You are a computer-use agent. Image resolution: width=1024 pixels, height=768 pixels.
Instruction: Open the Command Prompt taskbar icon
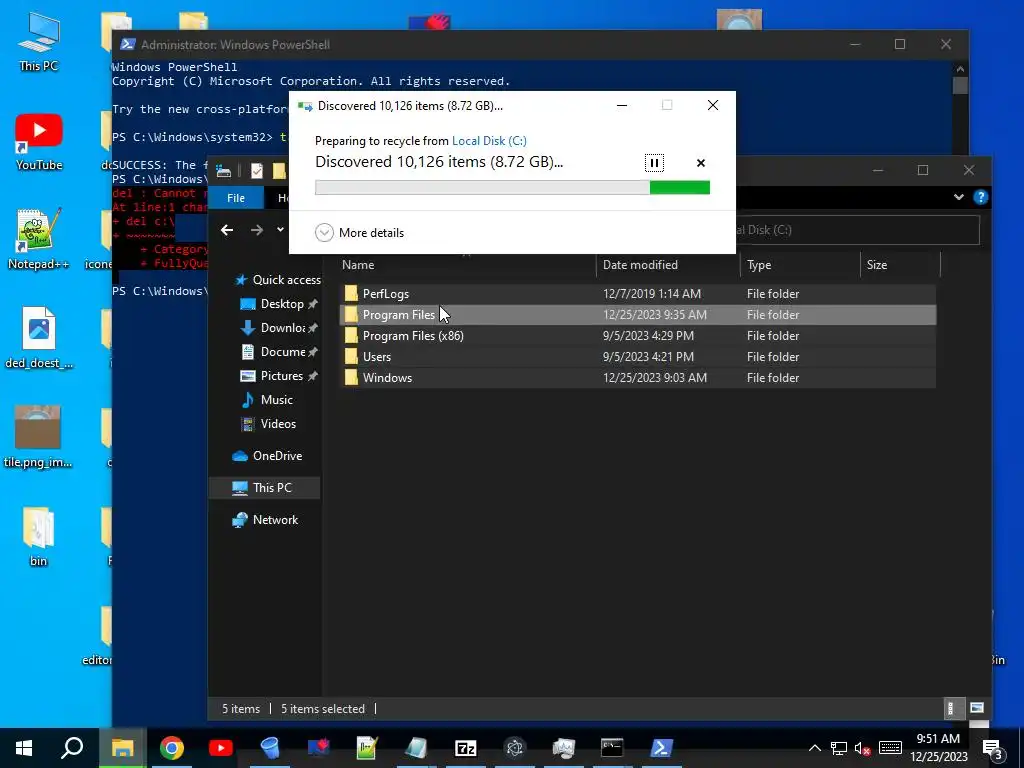pyautogui.click(x=612, y=748)
